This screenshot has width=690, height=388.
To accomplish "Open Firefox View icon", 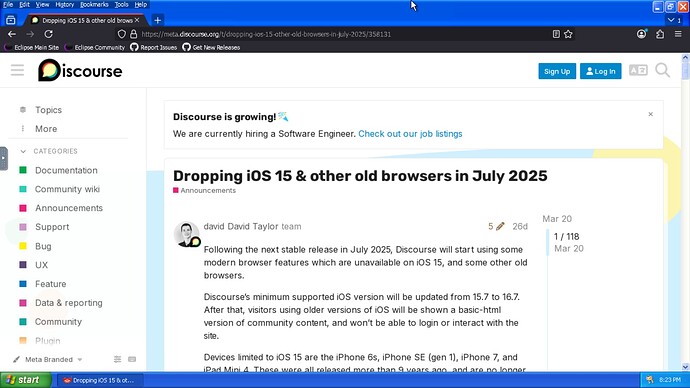I will (x=11, y=20).
